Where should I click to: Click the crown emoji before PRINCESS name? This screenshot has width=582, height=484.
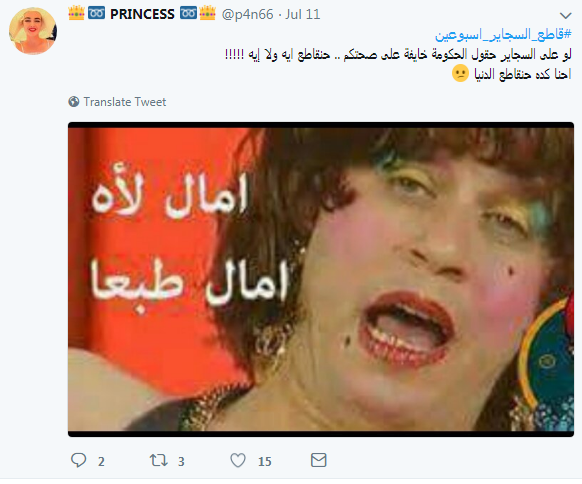click(x=76, y=13)
